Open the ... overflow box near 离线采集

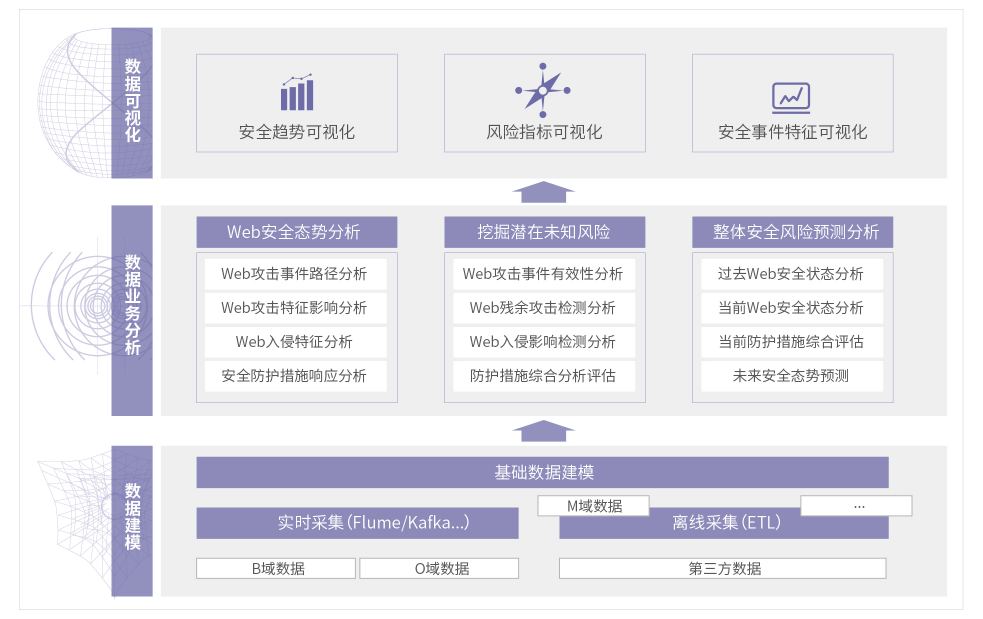858,505
